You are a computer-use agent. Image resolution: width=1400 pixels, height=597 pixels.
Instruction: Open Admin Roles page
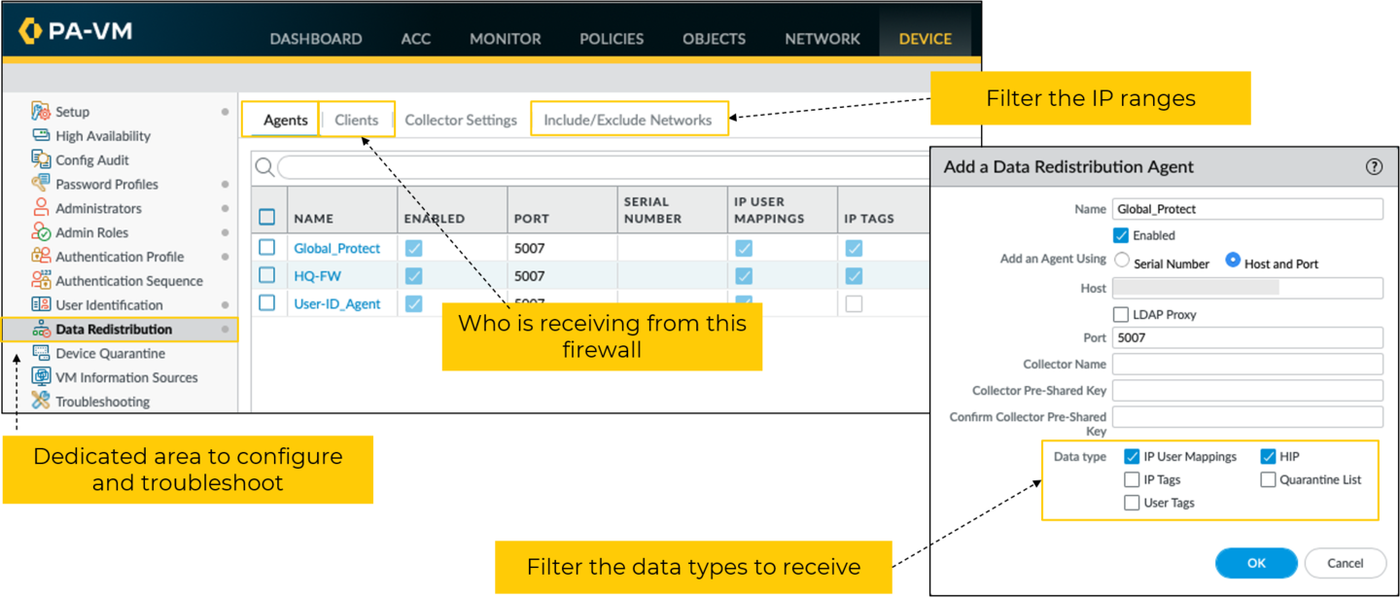pos(92,232)
